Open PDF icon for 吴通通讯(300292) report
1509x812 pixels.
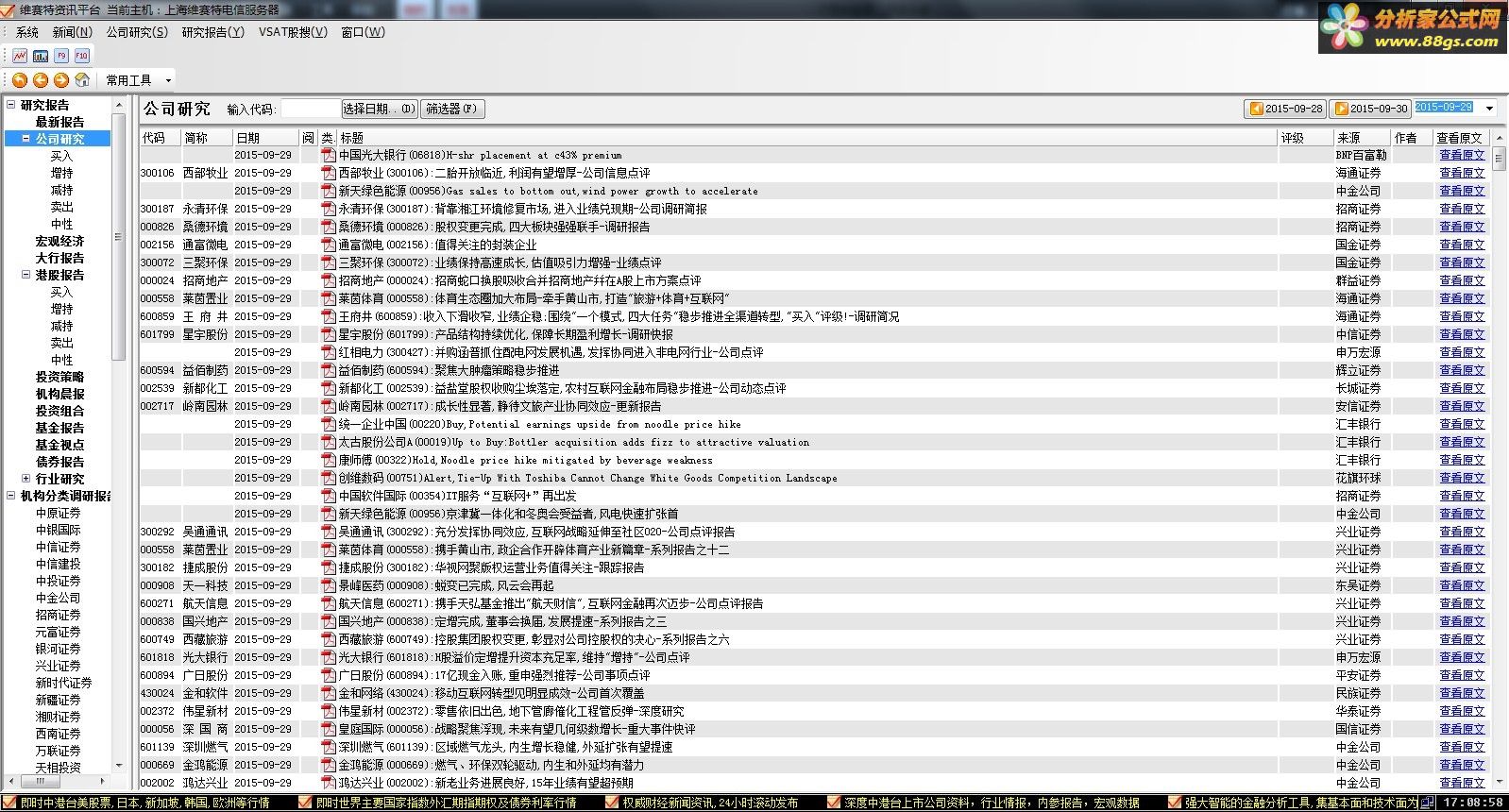[x=329, y=532]
